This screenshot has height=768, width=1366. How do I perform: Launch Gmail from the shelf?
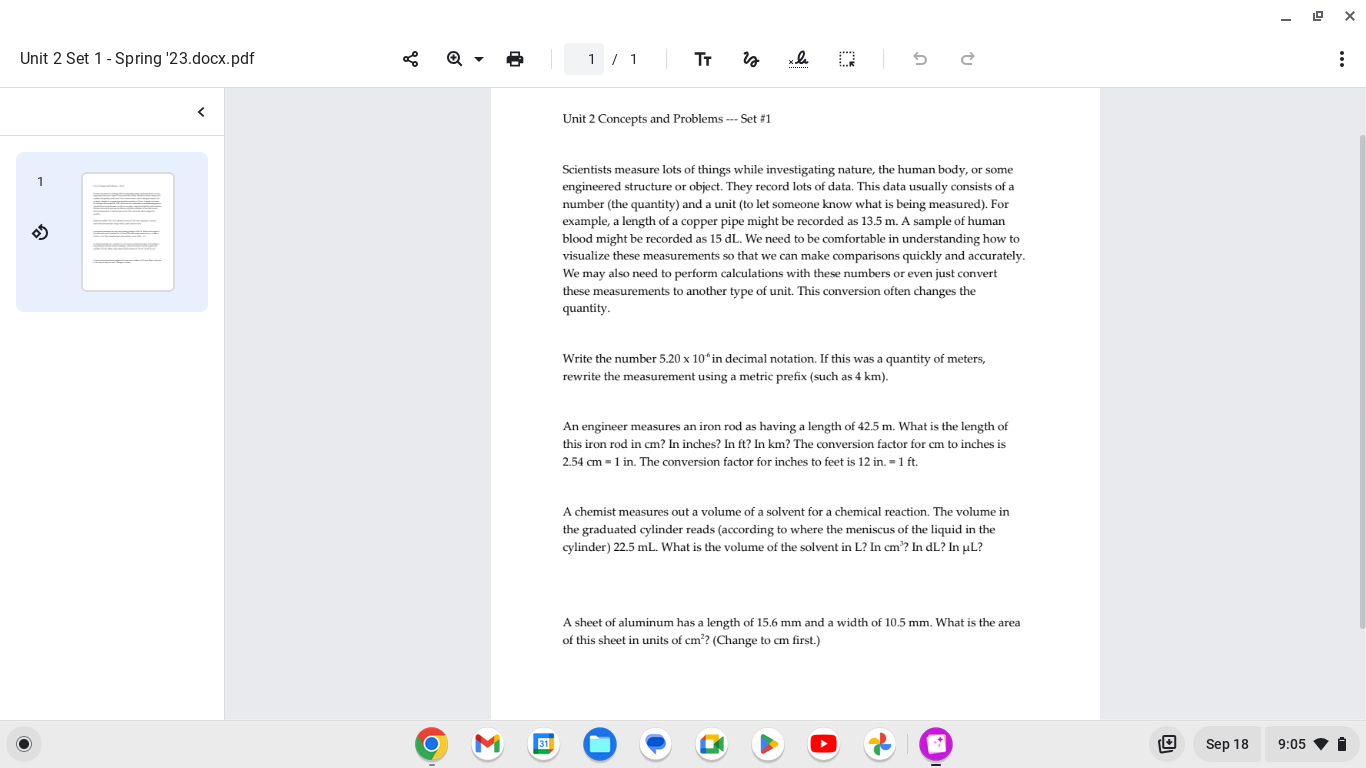487,744
